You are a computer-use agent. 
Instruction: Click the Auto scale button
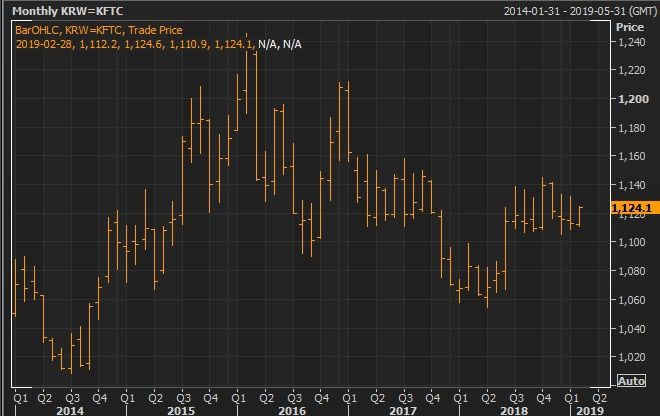[631, 381]
